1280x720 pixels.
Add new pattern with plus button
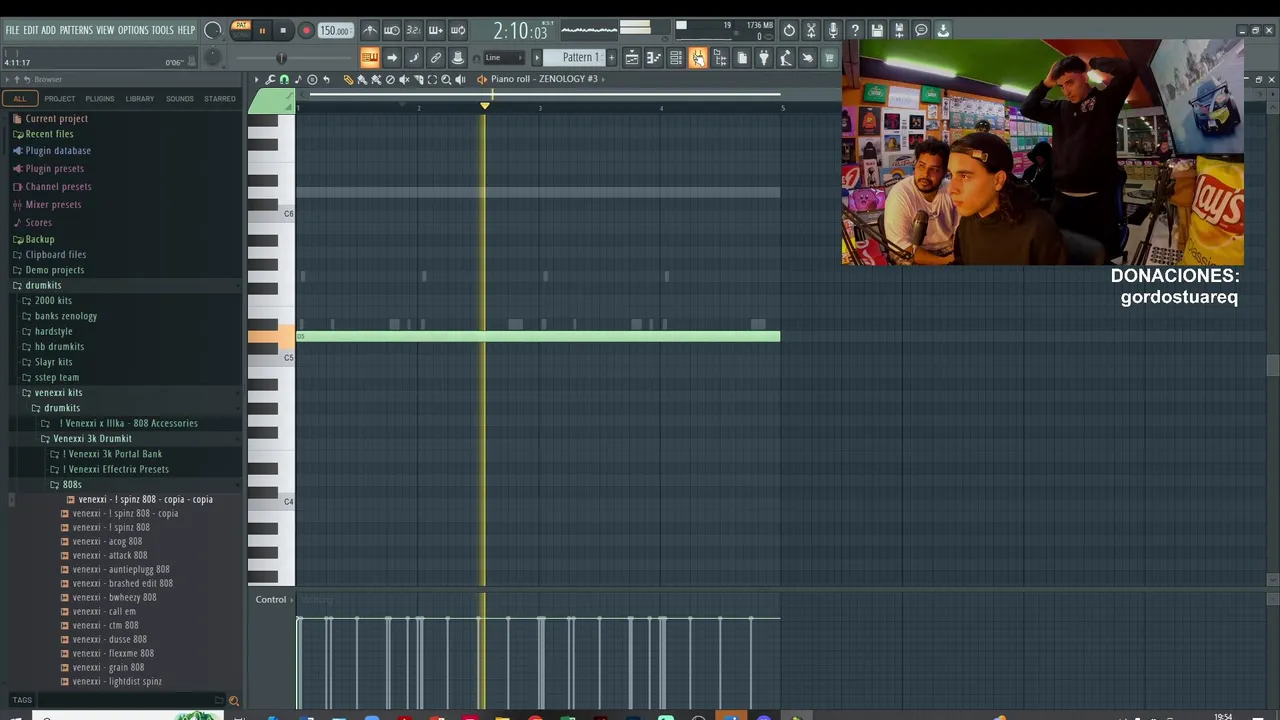(x=612, y=58)
